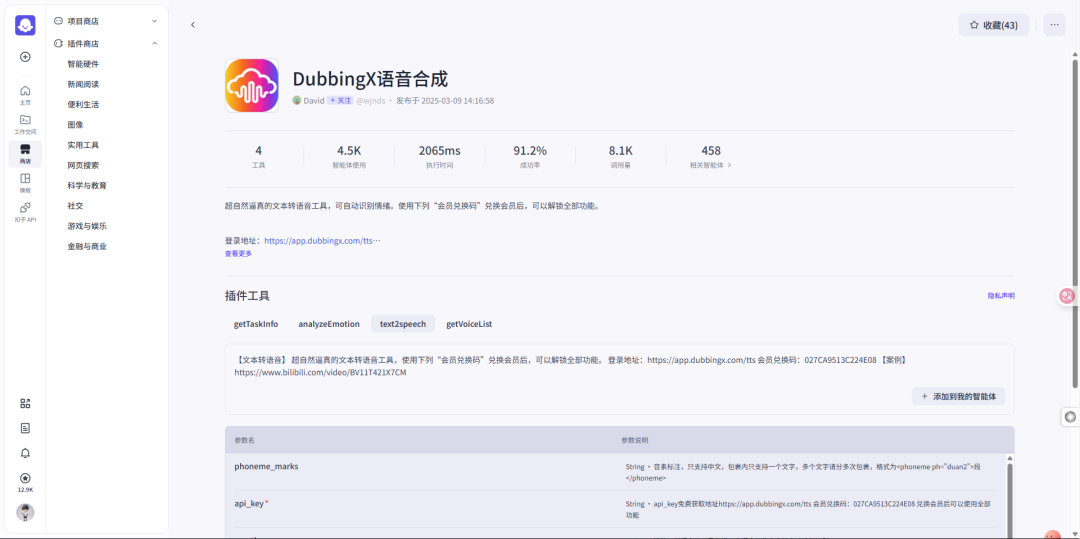Switch to the text2speech tab
This screenshot has height=539, width=1080.
[403, 324]
